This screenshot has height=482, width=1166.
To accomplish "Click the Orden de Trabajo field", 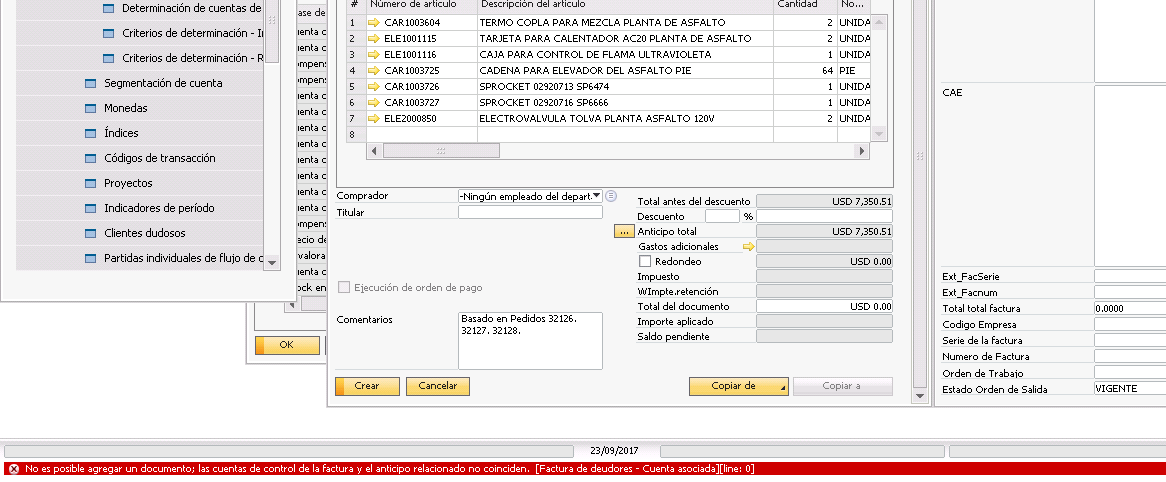I will (x=1130, y=373).
